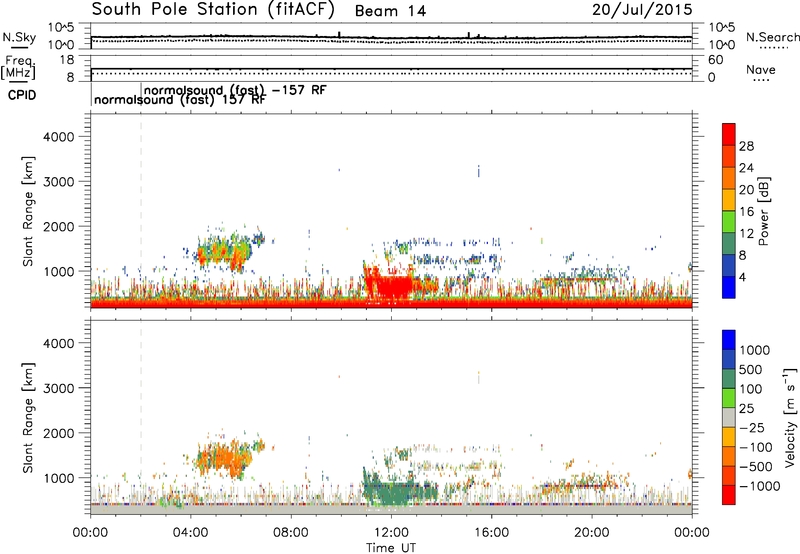Click the "2000" tick in power panel
Screen dimensions: 800x554
click(x=58, y=226)
